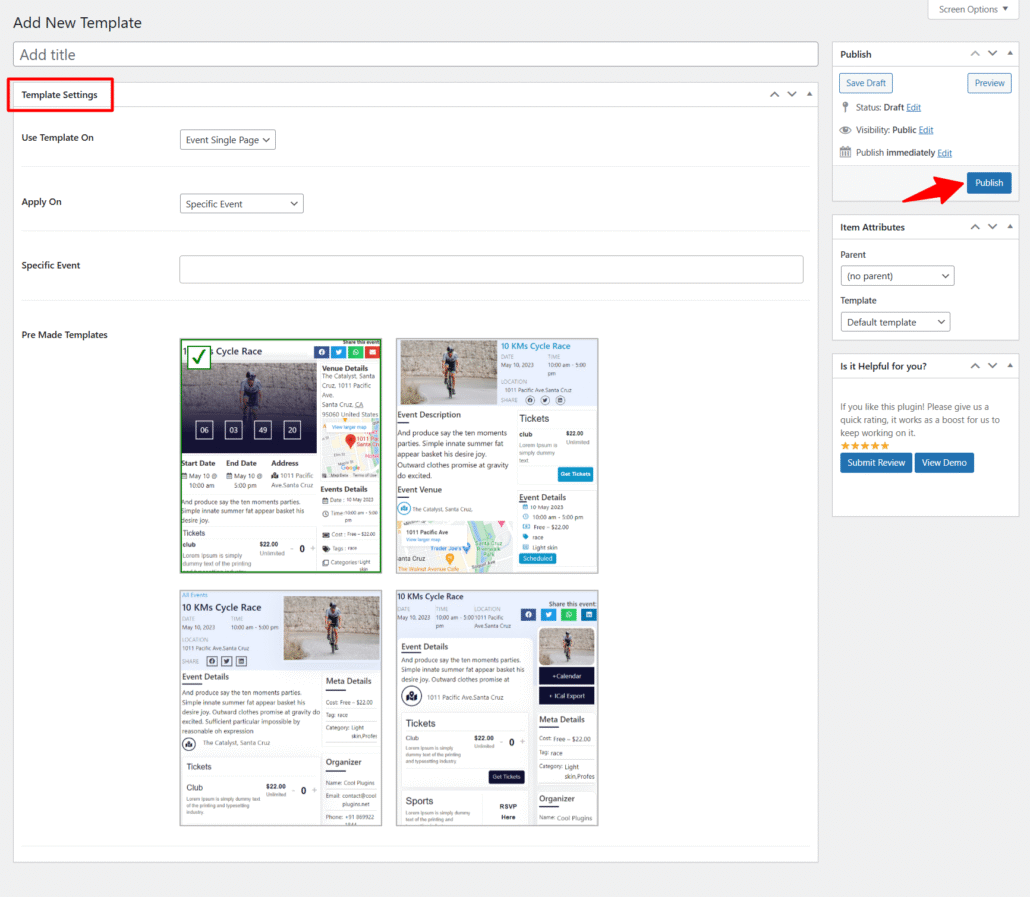This screenshot has width=1030, height=897.
Task: Expand the Parent page dropdown
Action: (x=897, y=276)
